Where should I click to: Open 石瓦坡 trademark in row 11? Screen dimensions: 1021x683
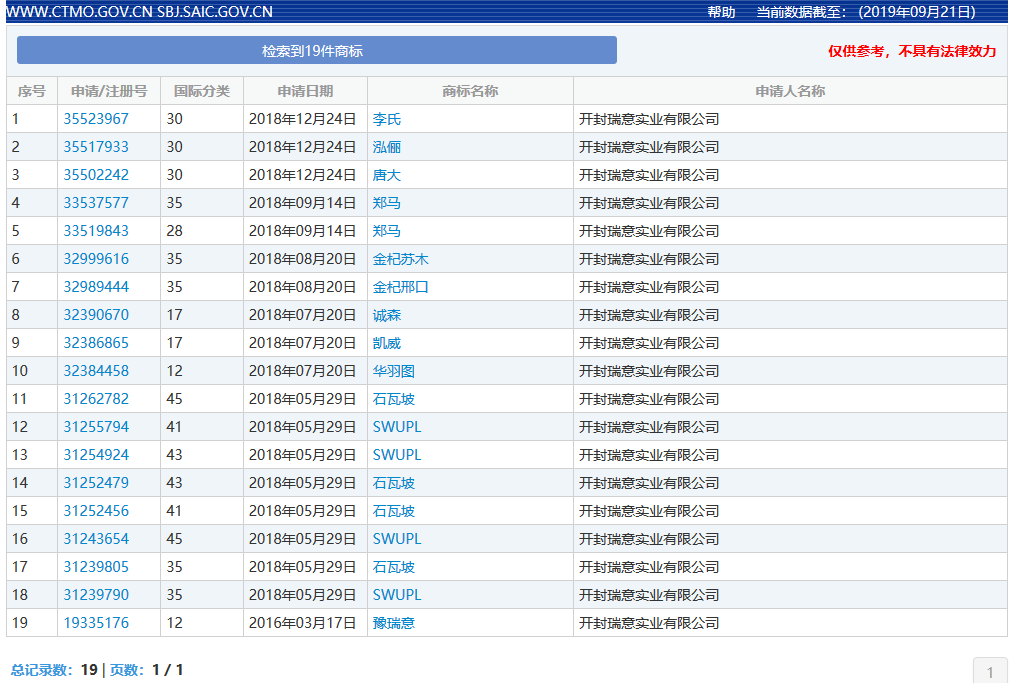coord(394,399)
